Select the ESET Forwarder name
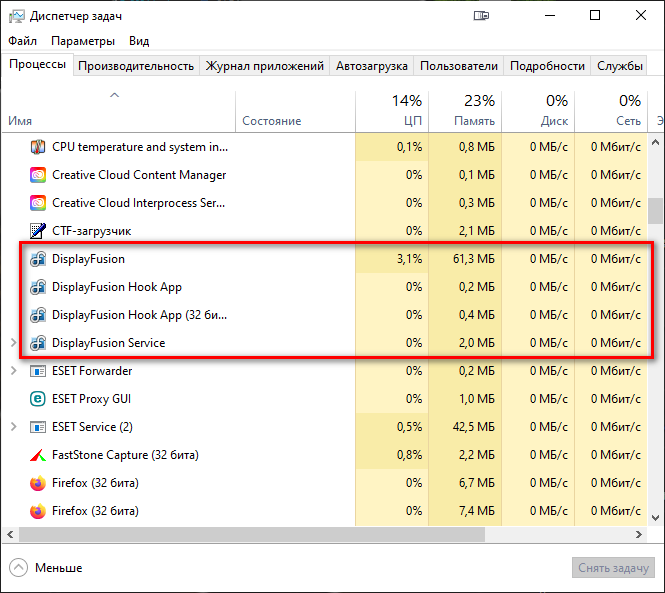This screenshot has height=593, width=665. (x=92, y=371)
